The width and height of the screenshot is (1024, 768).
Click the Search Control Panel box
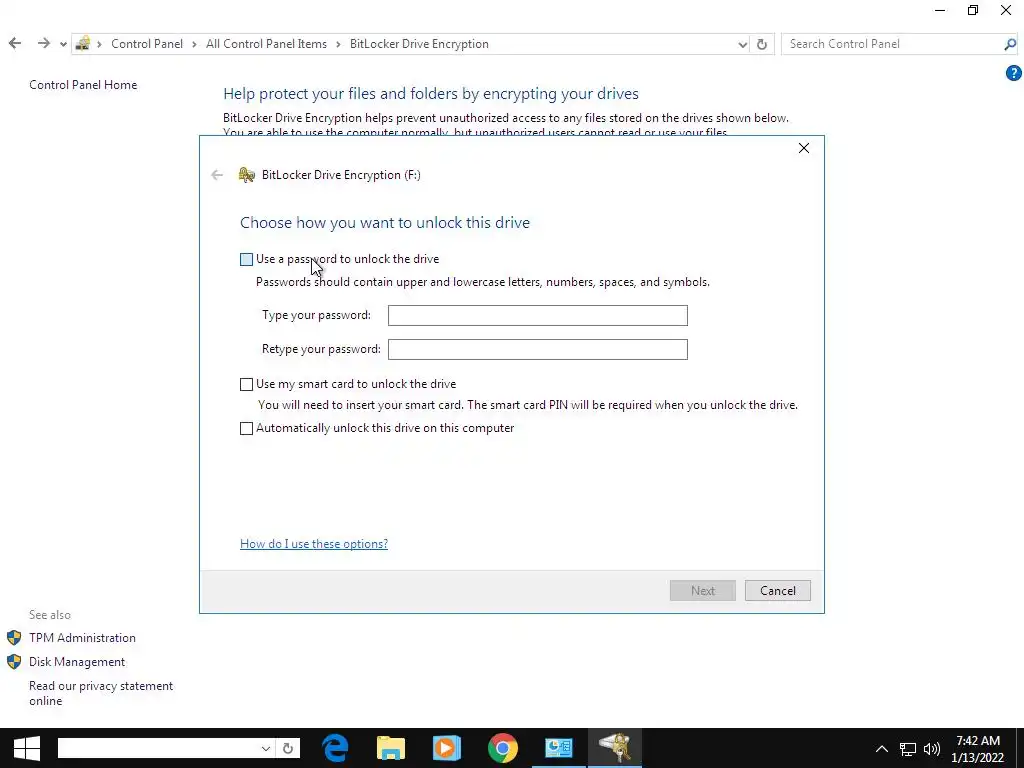tap(892, 44)
